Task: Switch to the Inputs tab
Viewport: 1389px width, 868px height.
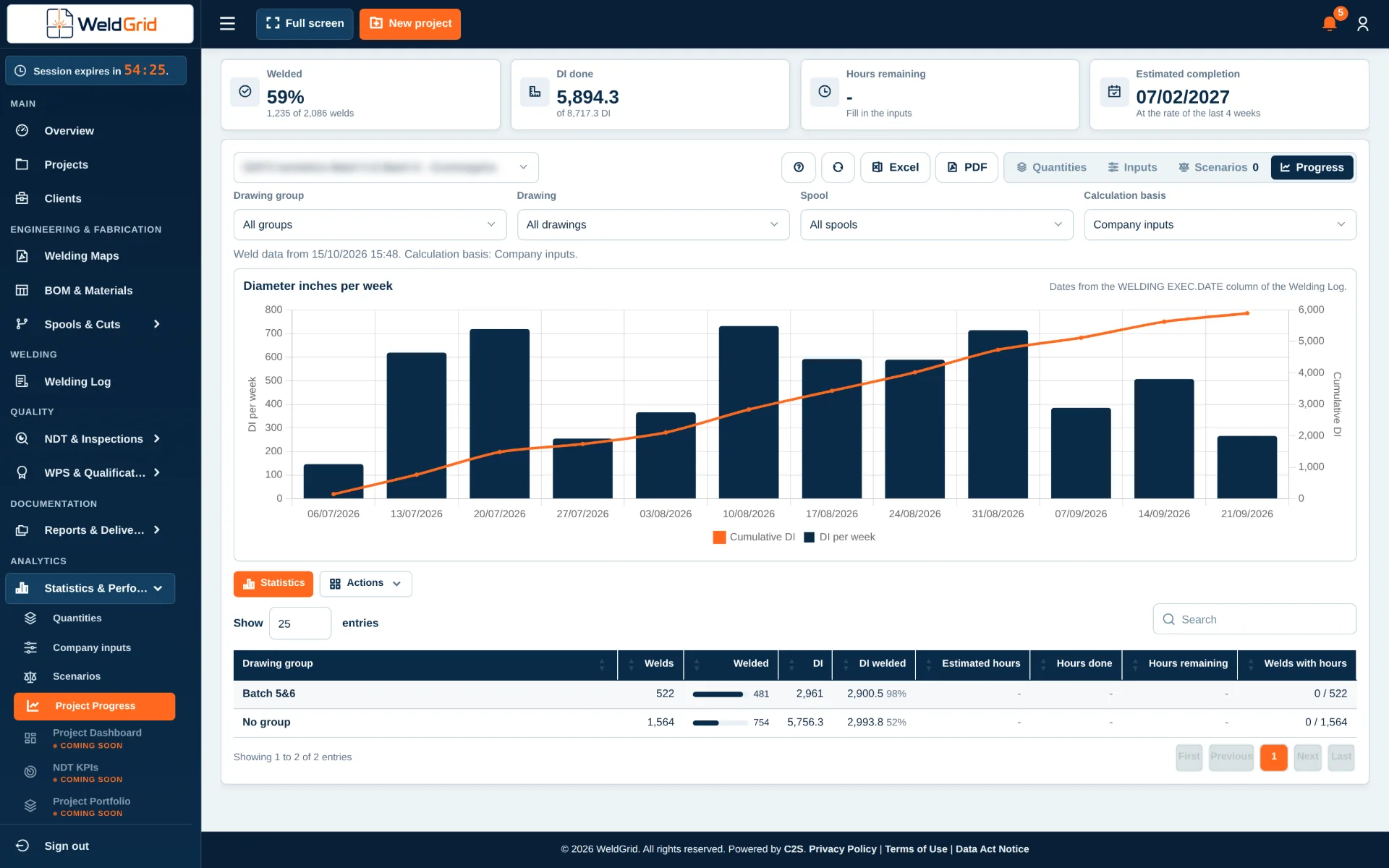Action: pos(1132,167)
